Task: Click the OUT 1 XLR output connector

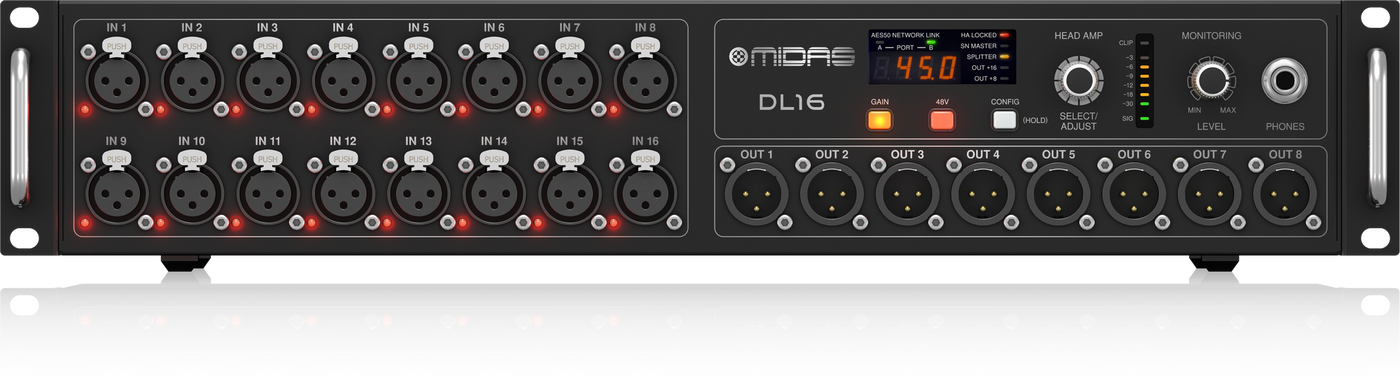Action: (x=756, y=193)
